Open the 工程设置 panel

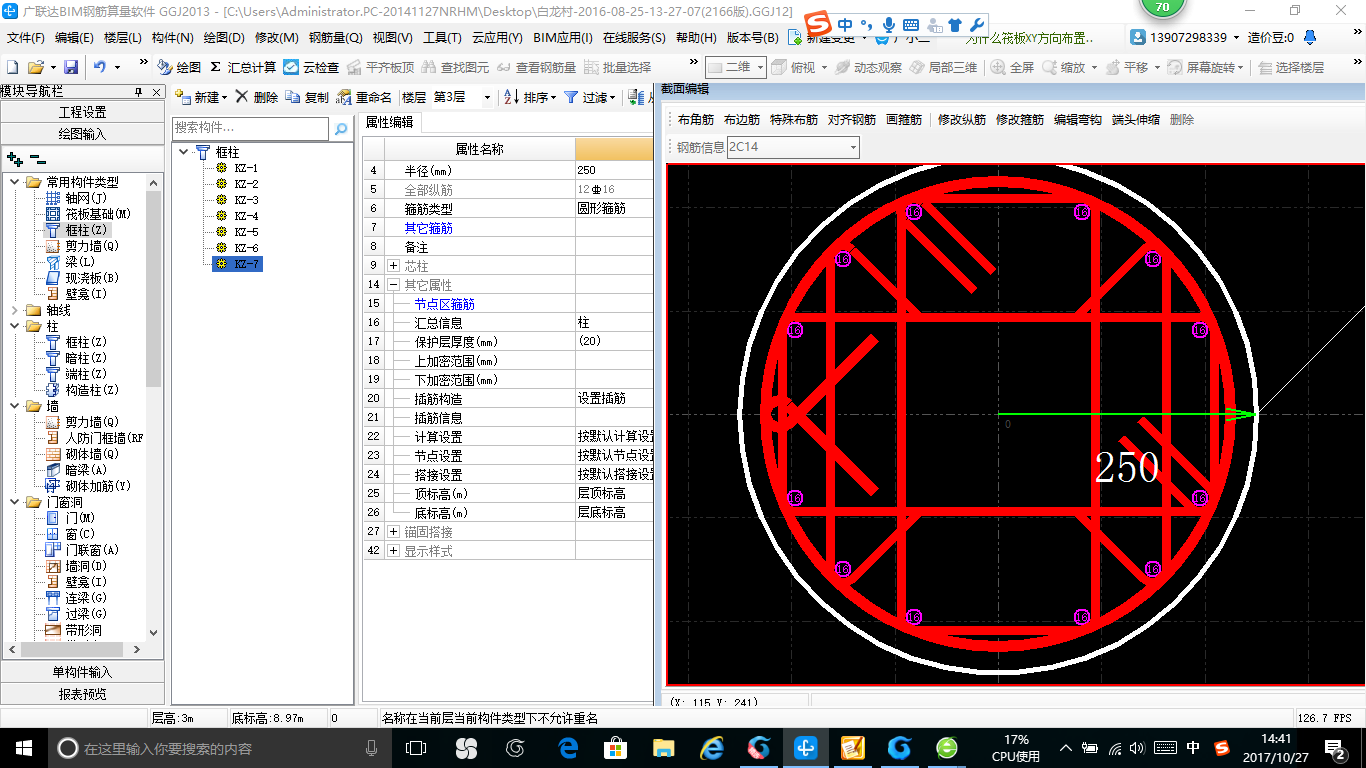[x=82, y=112]
